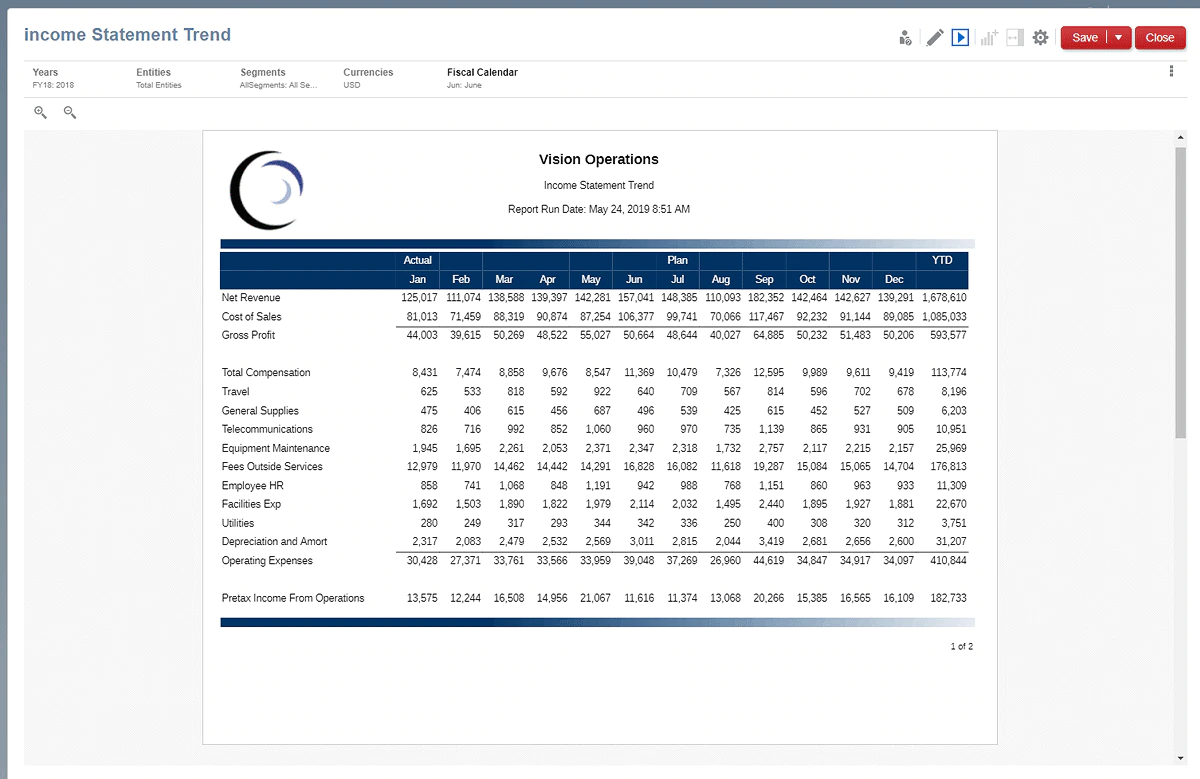Click the user help icon

905,38
